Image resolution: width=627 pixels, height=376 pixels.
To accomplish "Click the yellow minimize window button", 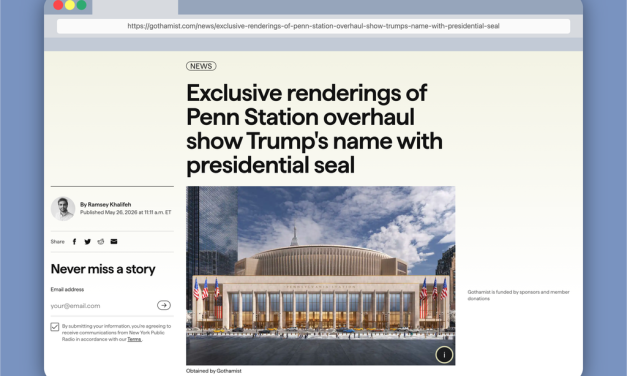I will (x=70, y=5).
